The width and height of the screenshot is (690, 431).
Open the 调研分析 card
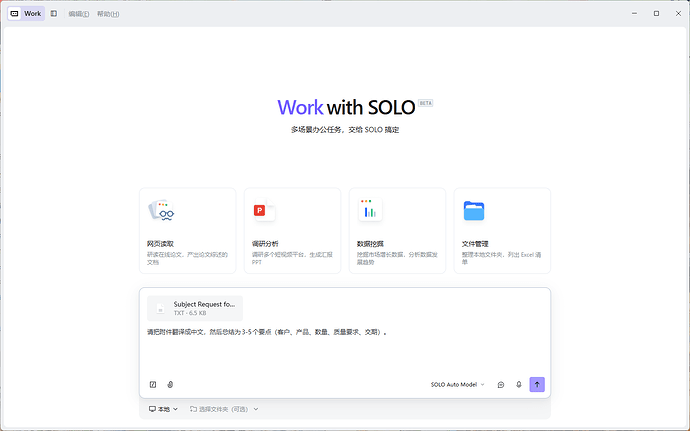point(292,231)
